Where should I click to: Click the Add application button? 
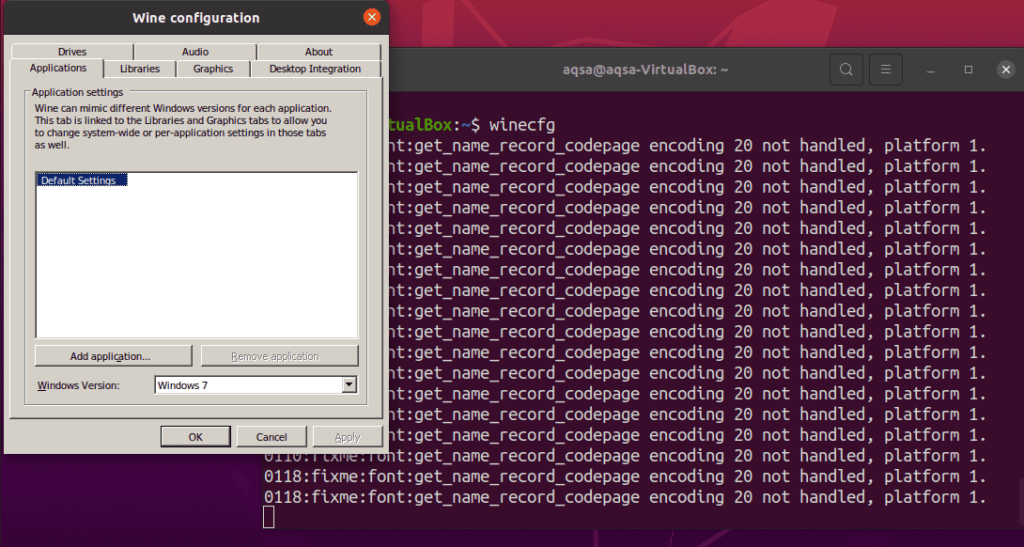113,356
